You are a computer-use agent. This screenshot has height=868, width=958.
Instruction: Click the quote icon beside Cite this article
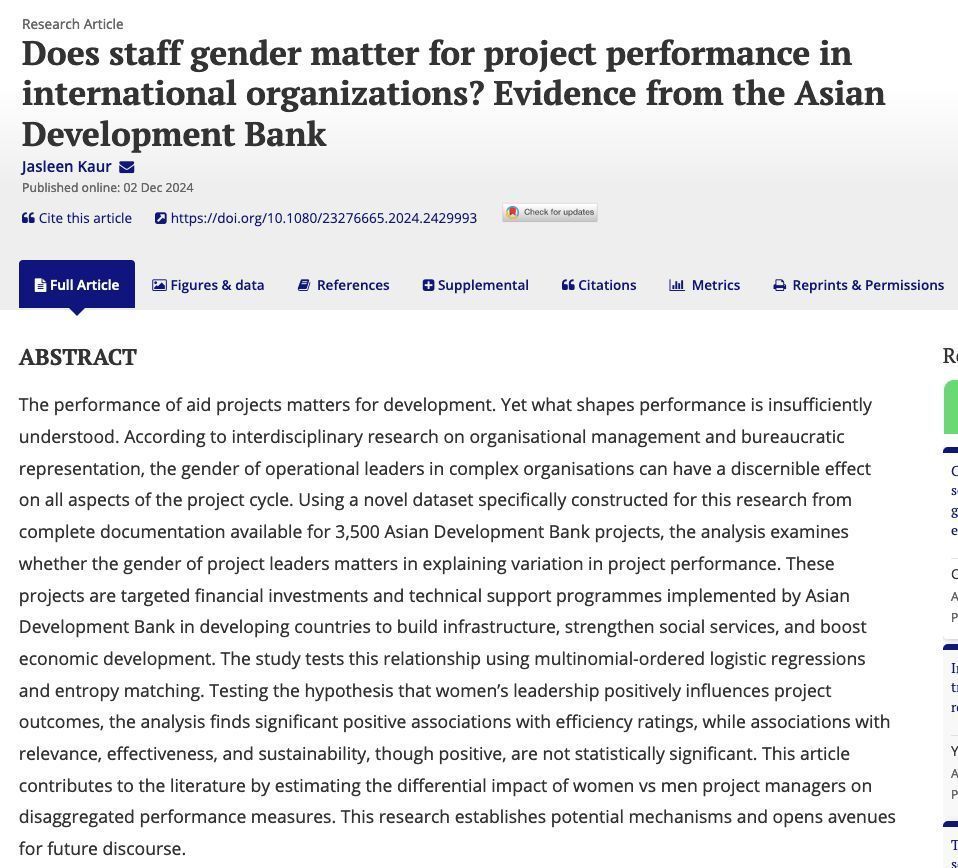pyautogui.click(x=28, y=218)
